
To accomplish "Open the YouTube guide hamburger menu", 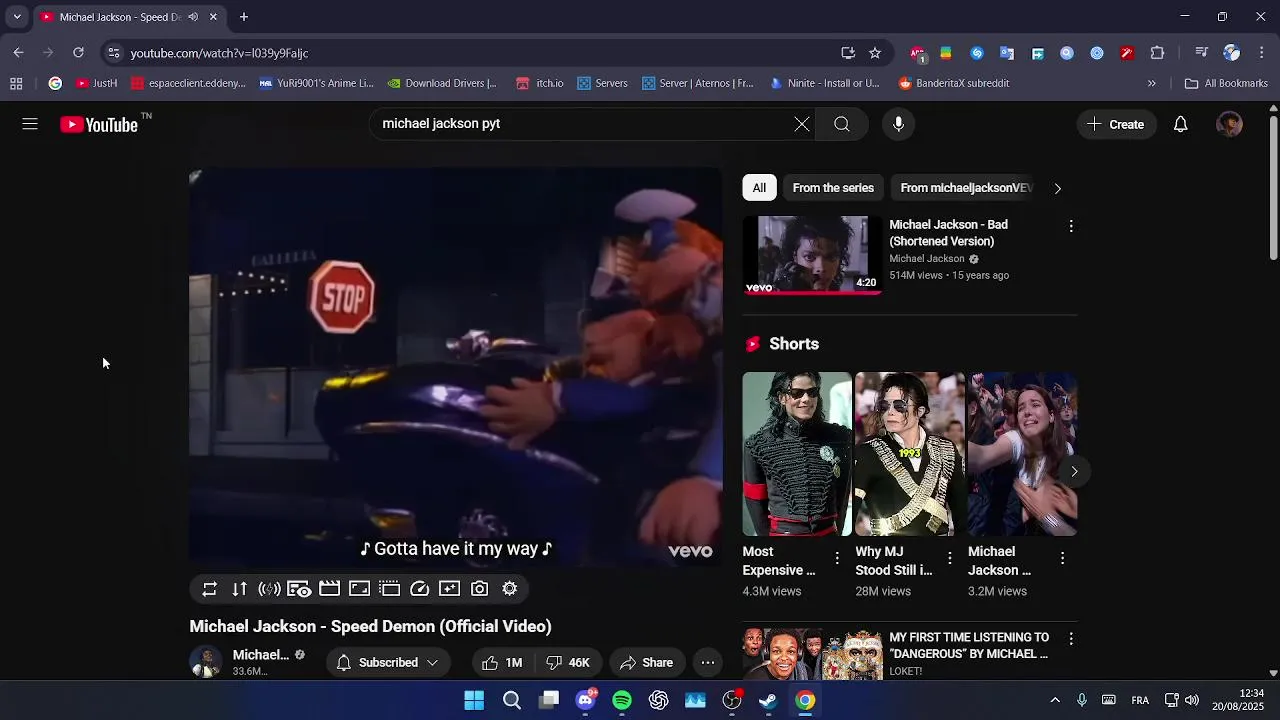I will click(30, 124).
